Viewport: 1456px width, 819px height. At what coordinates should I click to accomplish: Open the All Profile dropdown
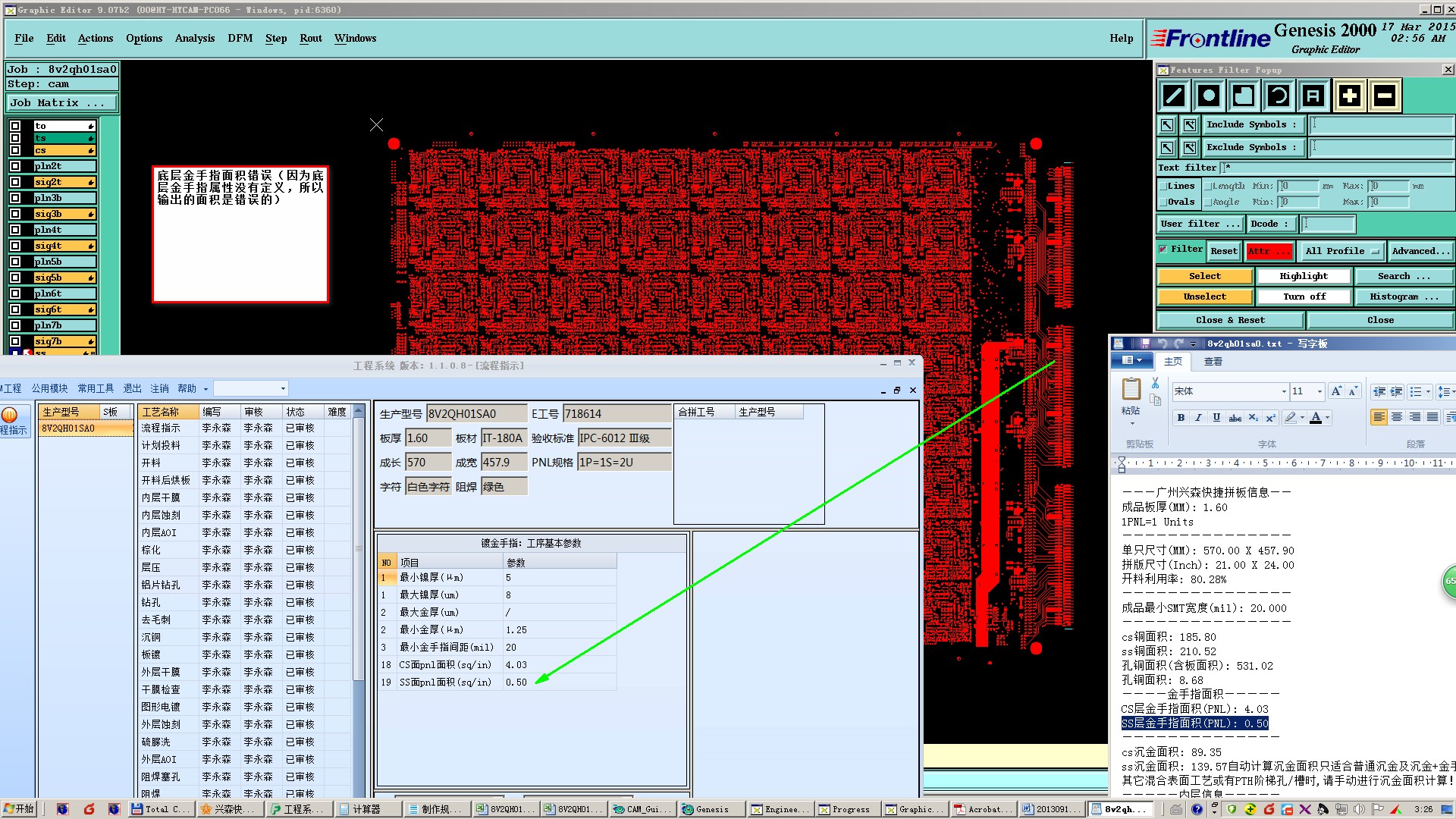pyautogui.click(x=1341, y=251)
